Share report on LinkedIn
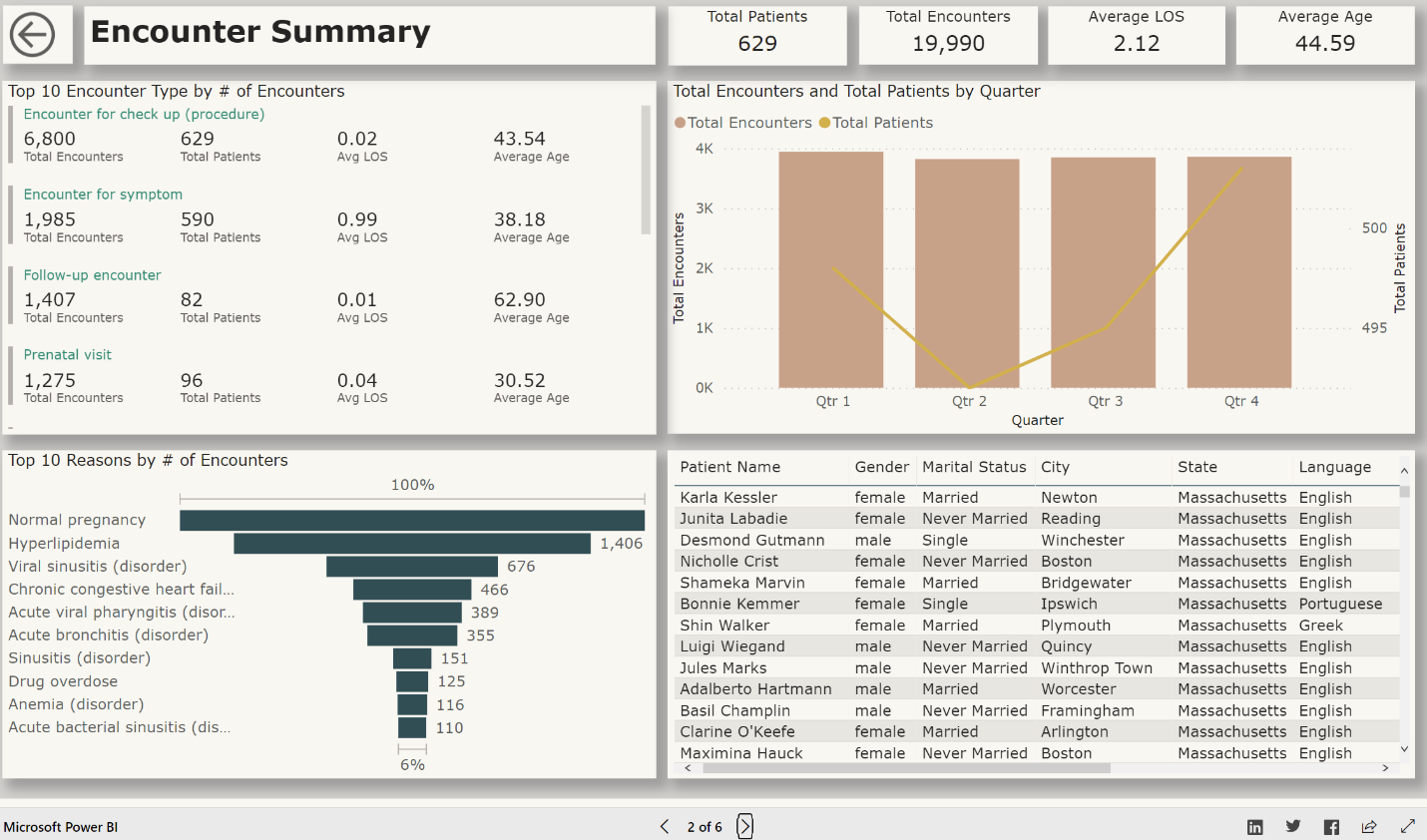Image resolution: width=1427 pixels, height=840 pixels. (1255, 827)
